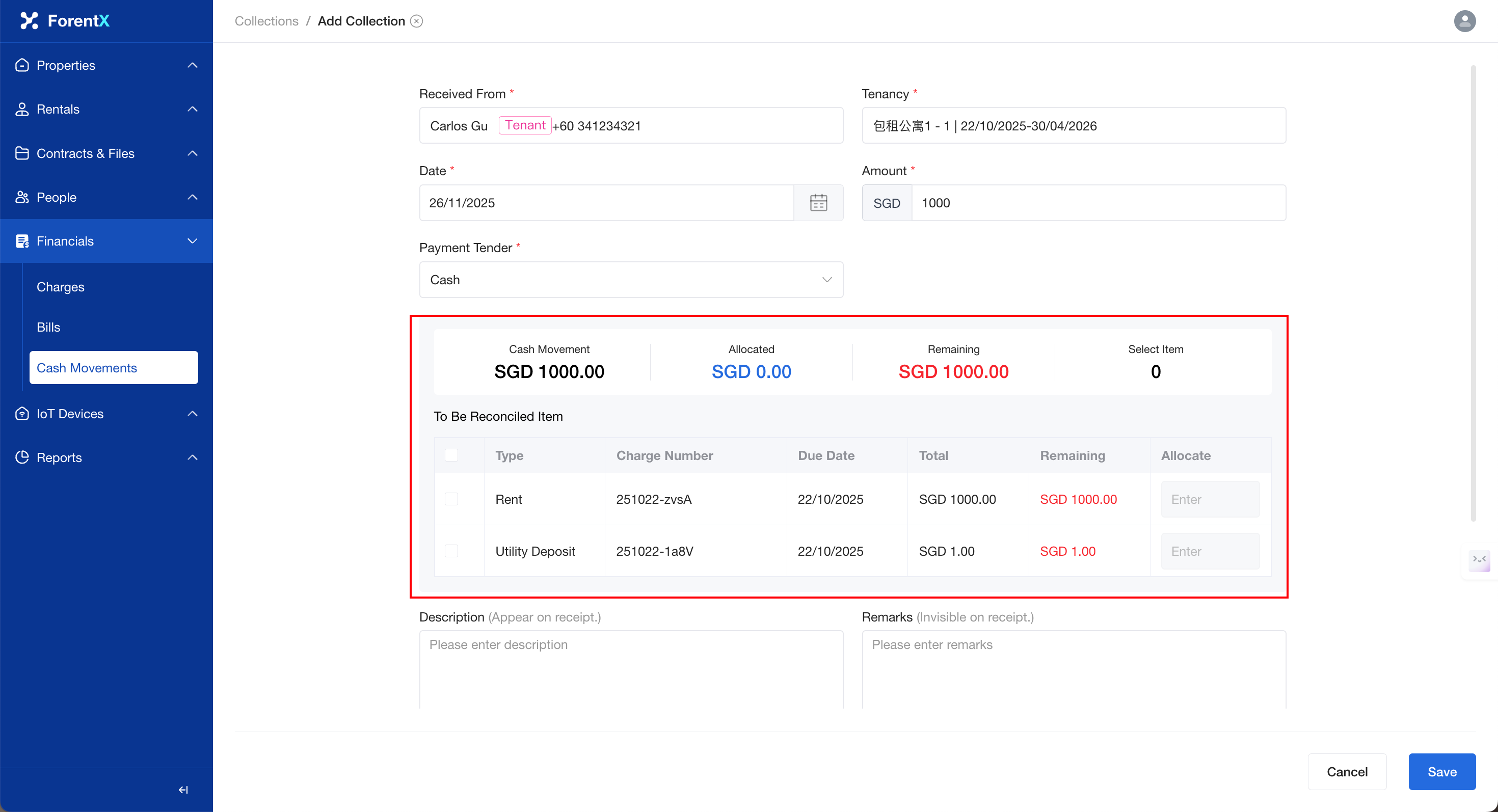The image size is (1498, 812).
Task: Collapse the Financials section chevron
Action: pos(193,241)
